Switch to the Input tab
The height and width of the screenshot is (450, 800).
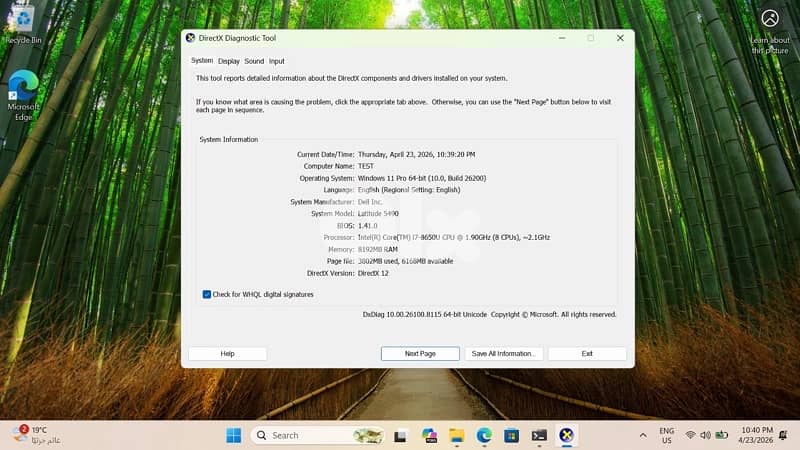[x=277, y=61]
